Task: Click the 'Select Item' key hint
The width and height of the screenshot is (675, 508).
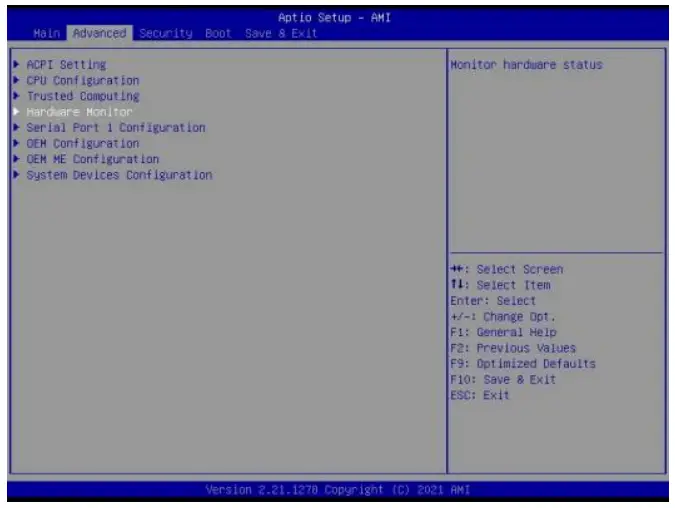Action: (500, 285)
